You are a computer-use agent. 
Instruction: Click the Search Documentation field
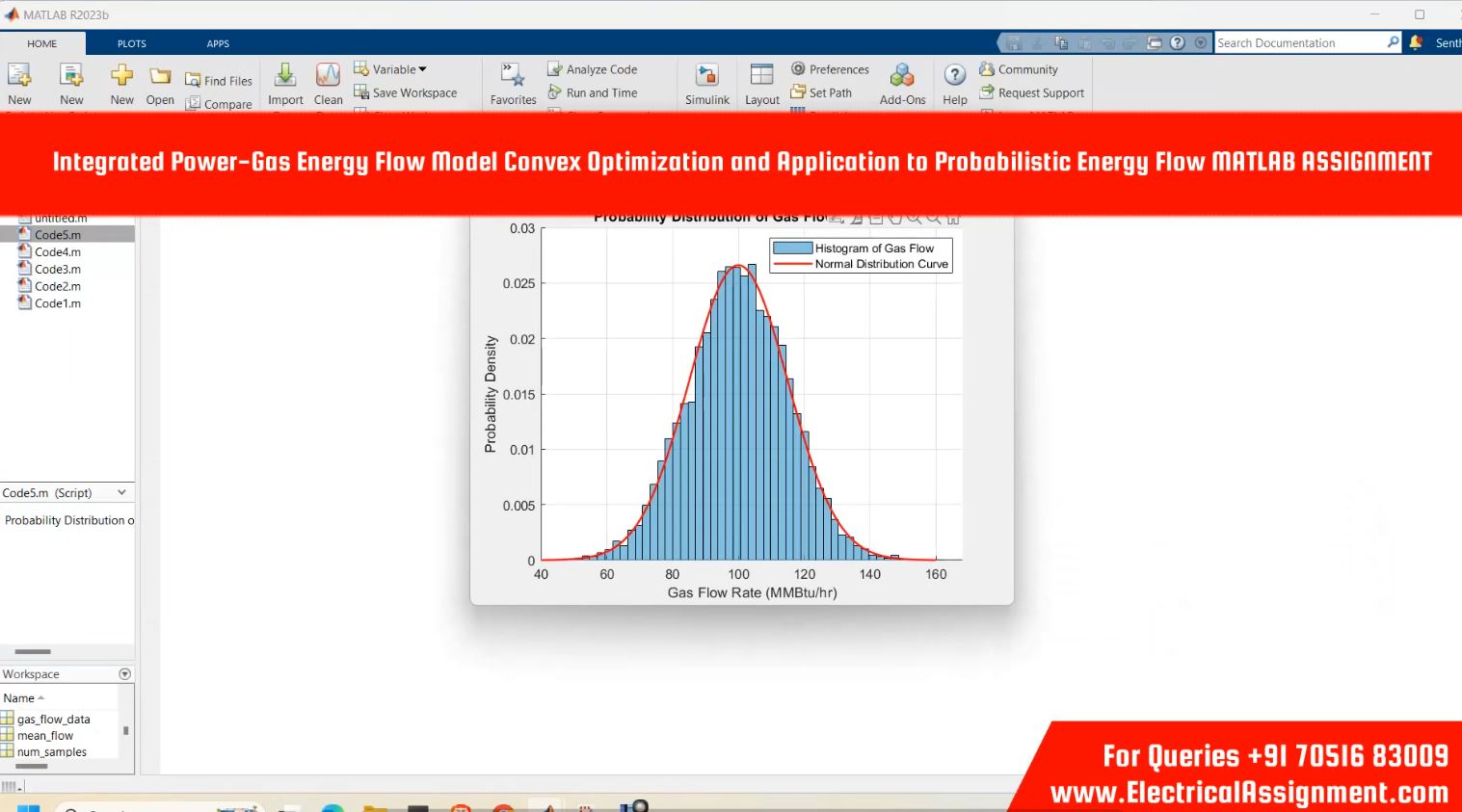[x=1298, y=42]
